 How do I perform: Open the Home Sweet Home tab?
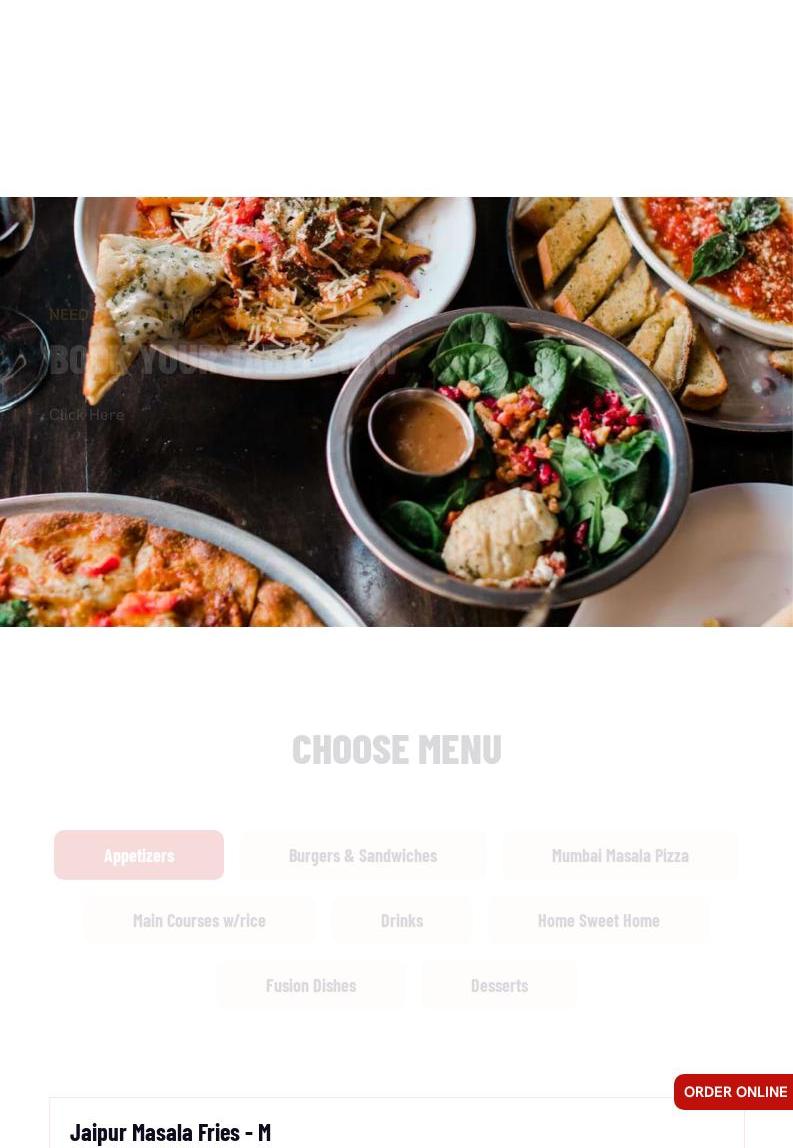pyautogui.click(x=598, y=920)
